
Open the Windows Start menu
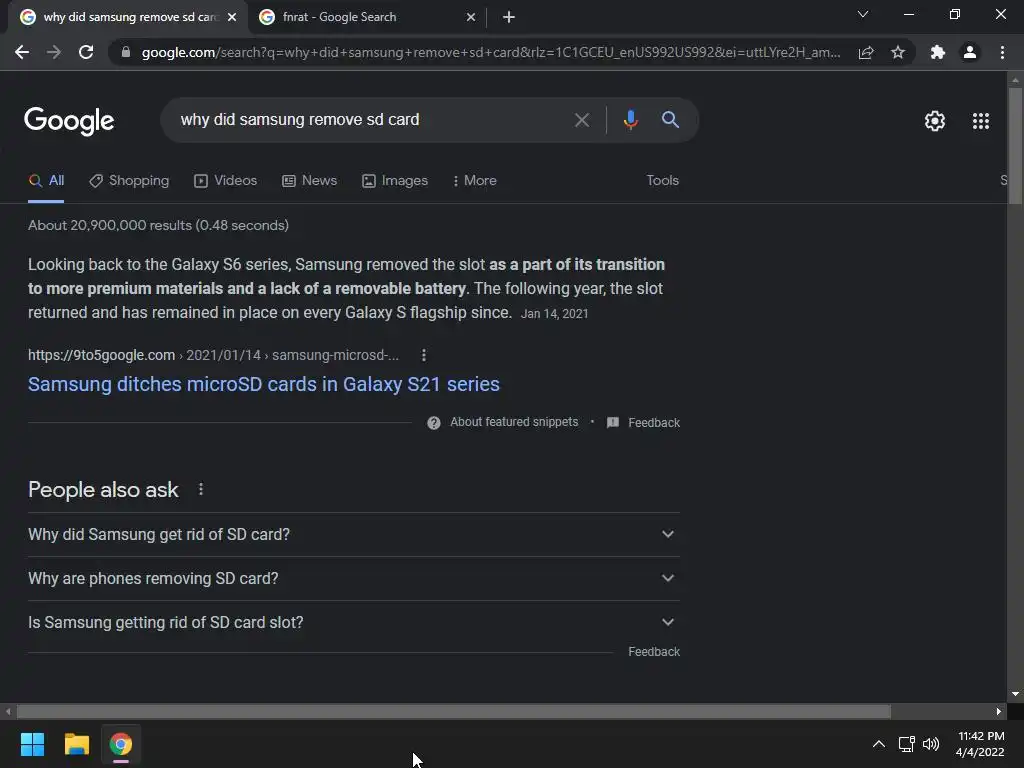point(32,744)
